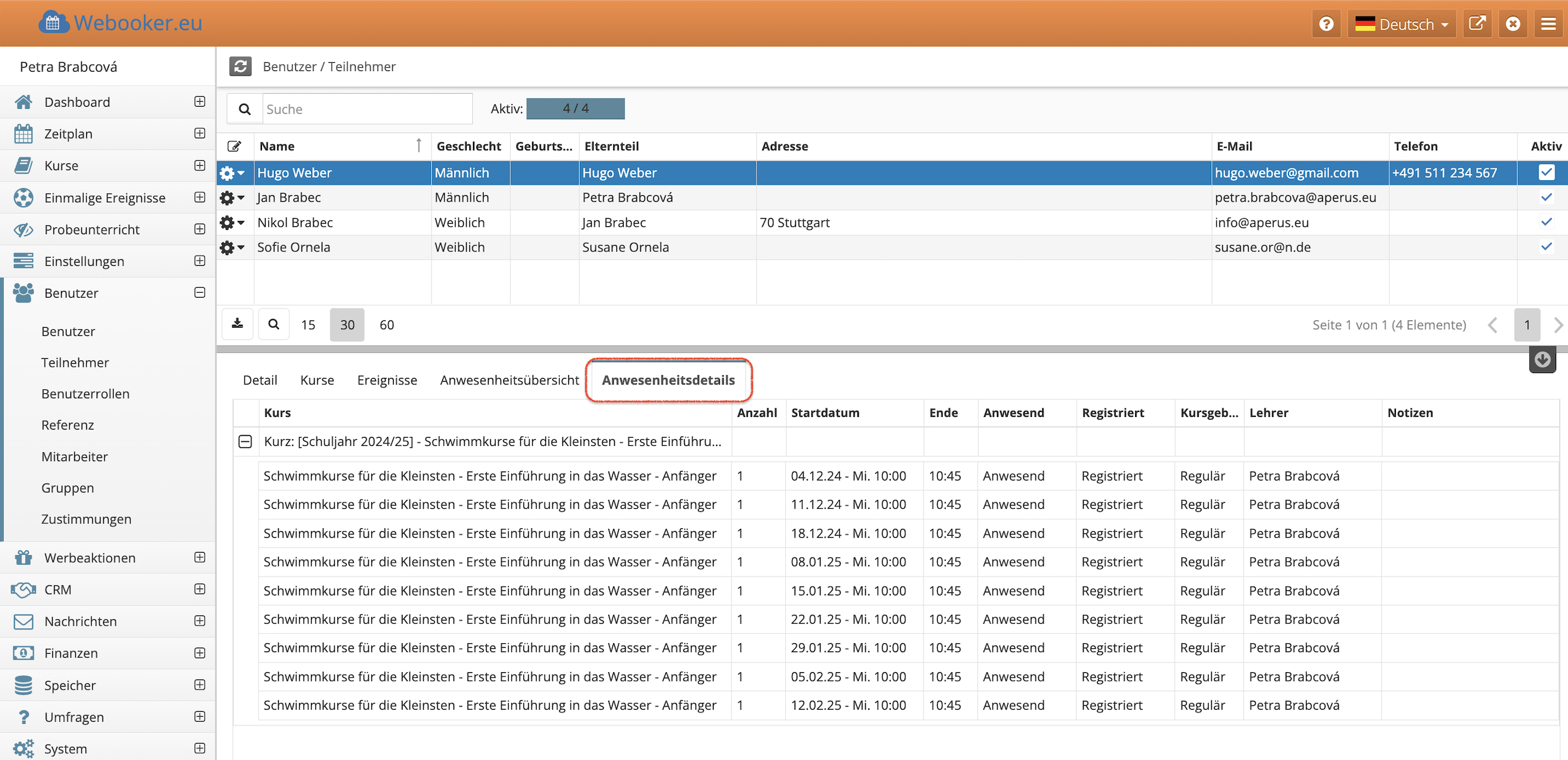Screen dimensions: 1568x760
Task: Set page size to 60 rows
Action: pos(386,325)
